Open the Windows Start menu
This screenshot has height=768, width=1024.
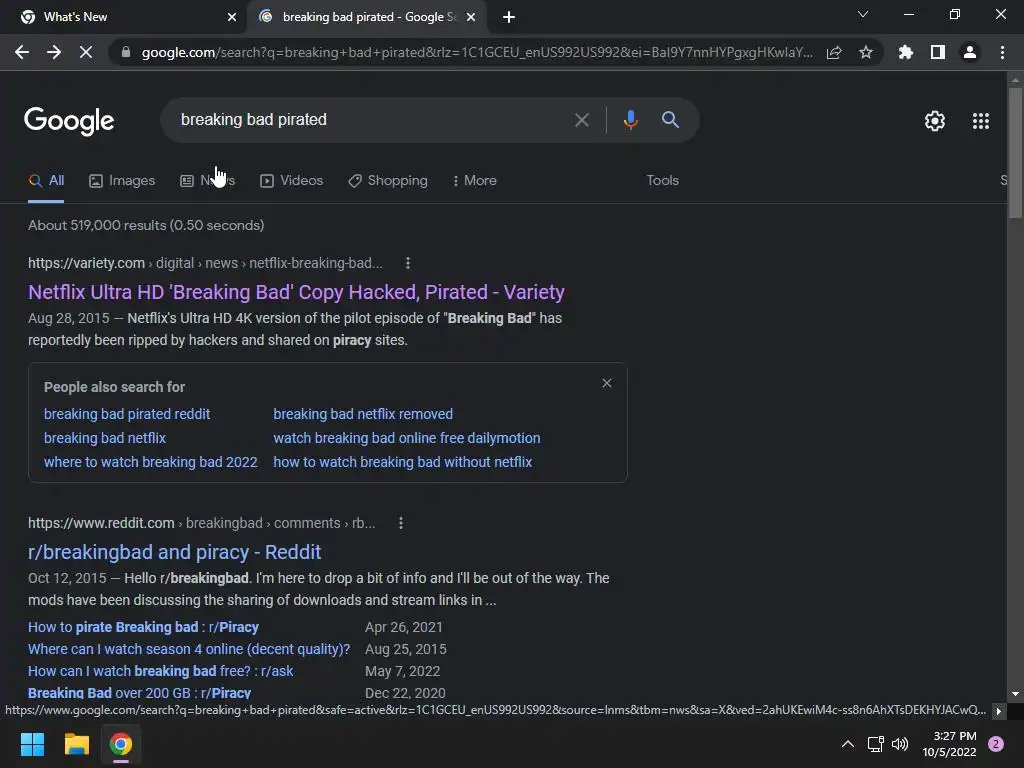pyautogui.click(x=33, y=744)
